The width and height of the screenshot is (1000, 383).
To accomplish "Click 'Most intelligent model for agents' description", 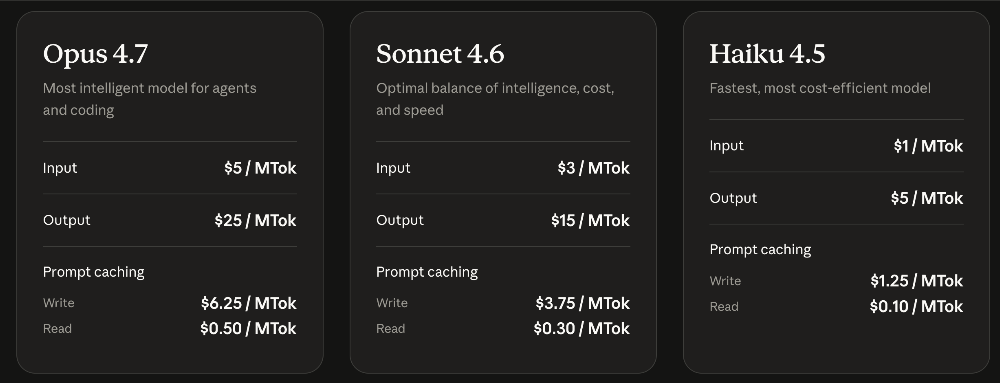I will (x=150, y=89).
